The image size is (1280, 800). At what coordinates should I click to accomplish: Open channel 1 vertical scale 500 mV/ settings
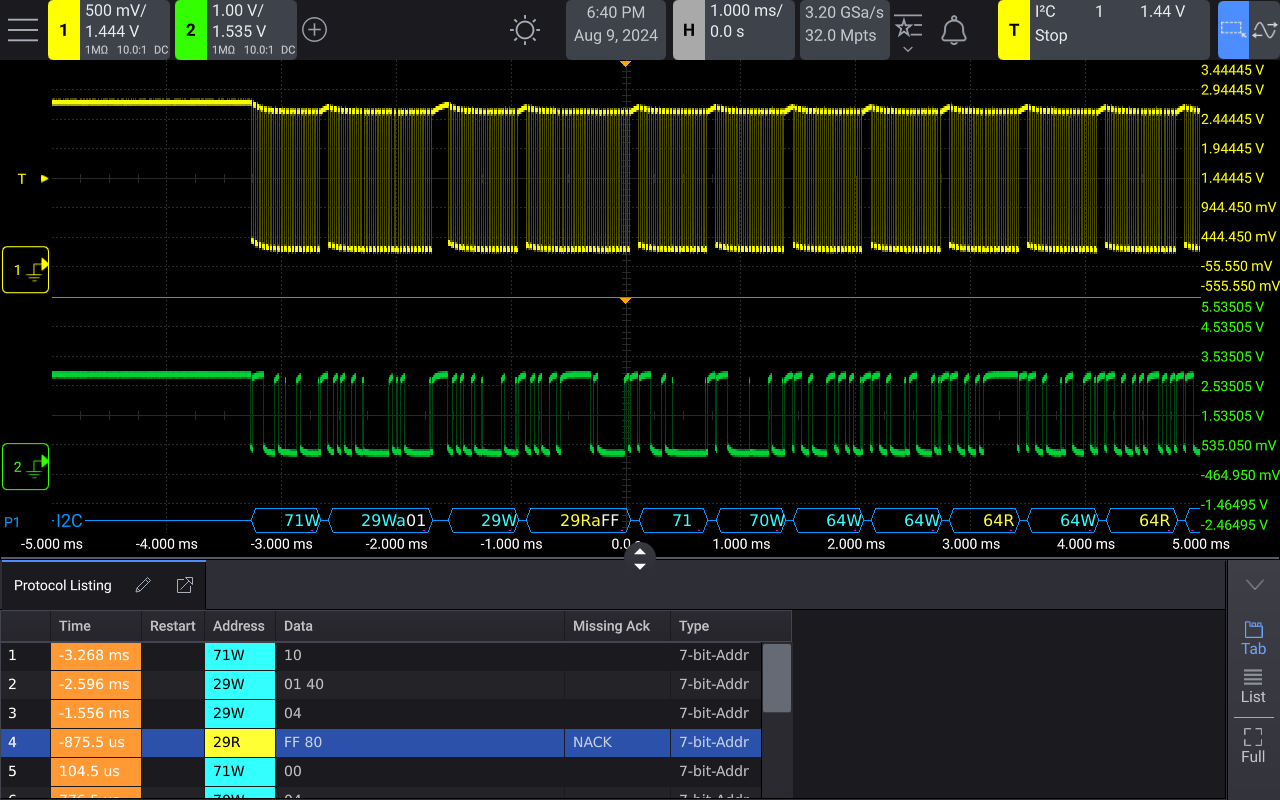pyautogui.click(x=125, y=30)
